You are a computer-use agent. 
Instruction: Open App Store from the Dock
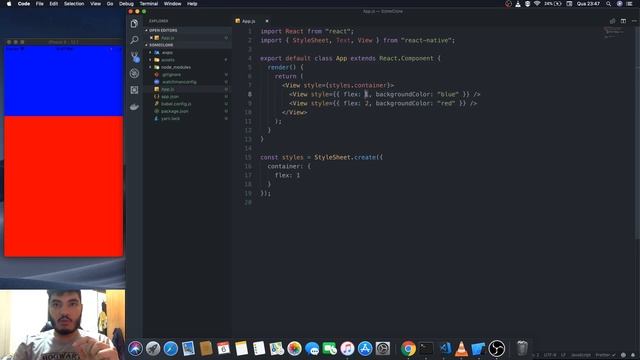(365, 349)
